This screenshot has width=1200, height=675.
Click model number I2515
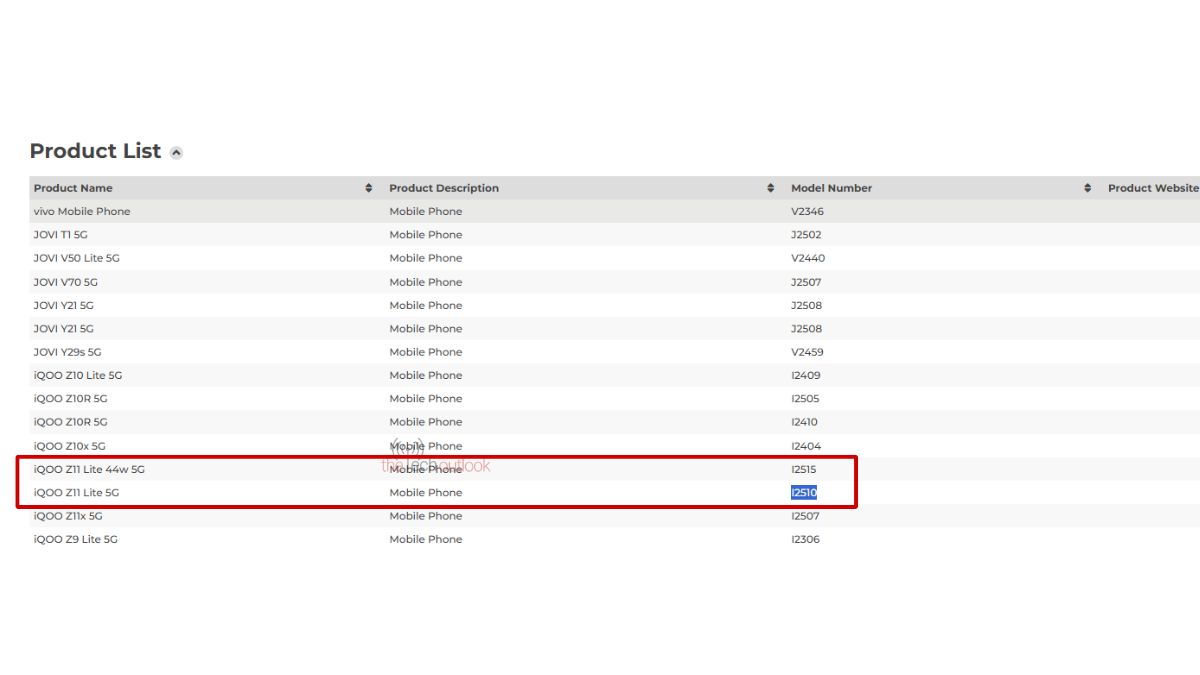tap(804, 469)
